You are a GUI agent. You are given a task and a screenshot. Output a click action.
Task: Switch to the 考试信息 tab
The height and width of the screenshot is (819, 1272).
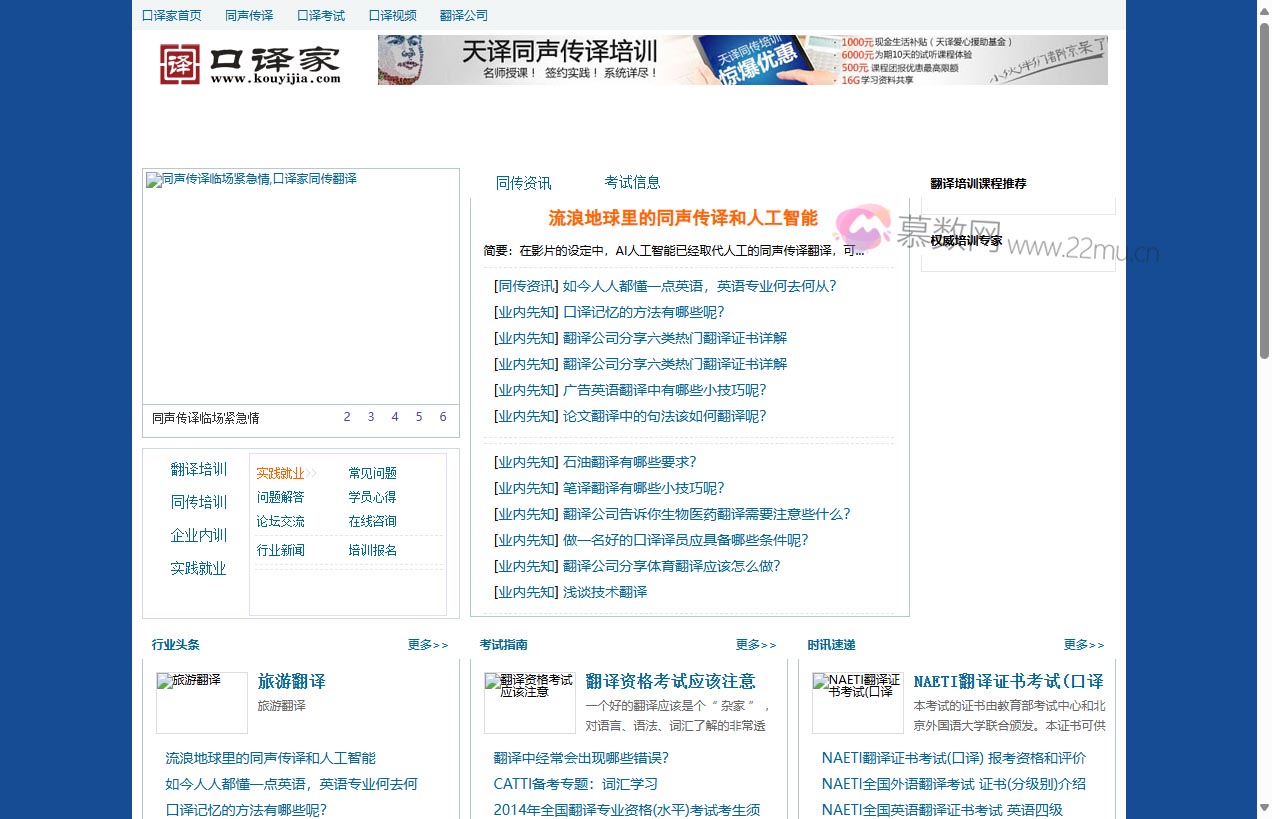[632, 182]
